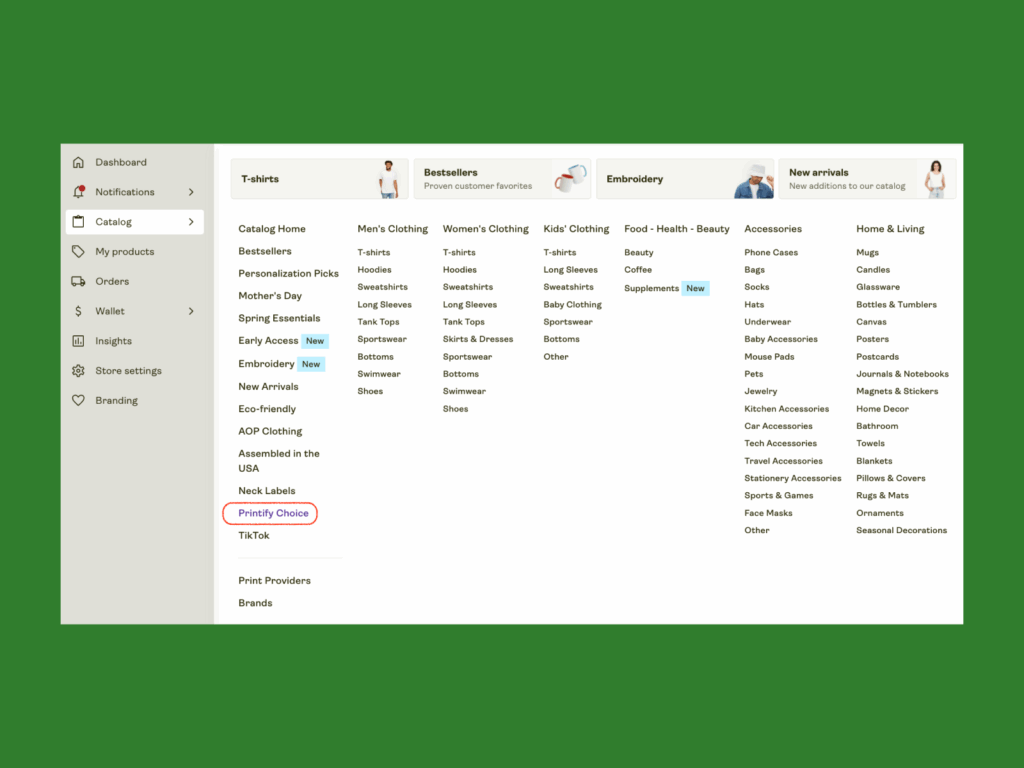The image size is (1024, 768).
Task: Select Hoodies under Men's Clothing
Action: click(374, 270)
